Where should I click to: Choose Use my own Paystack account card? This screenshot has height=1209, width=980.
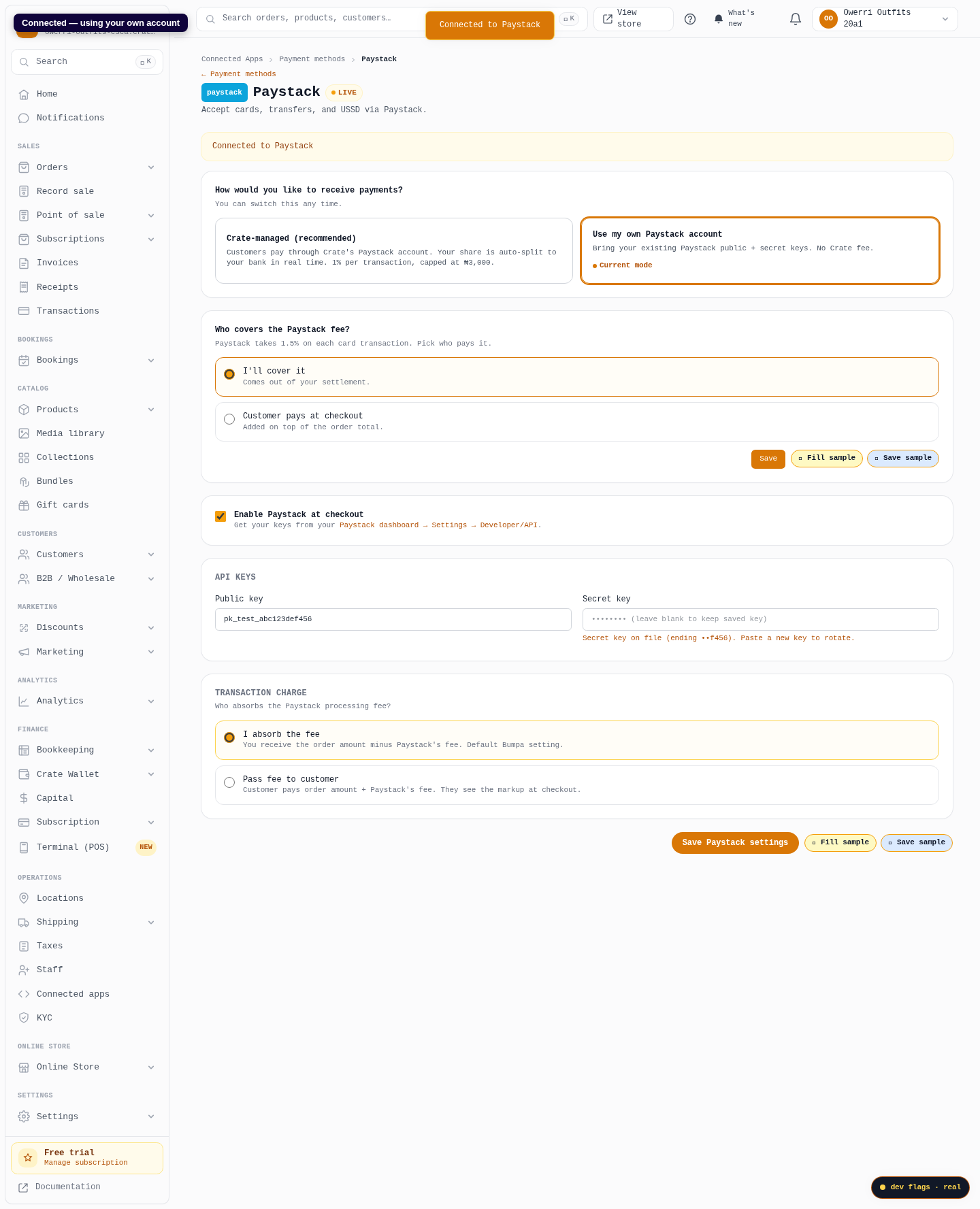tap(760, 250)
